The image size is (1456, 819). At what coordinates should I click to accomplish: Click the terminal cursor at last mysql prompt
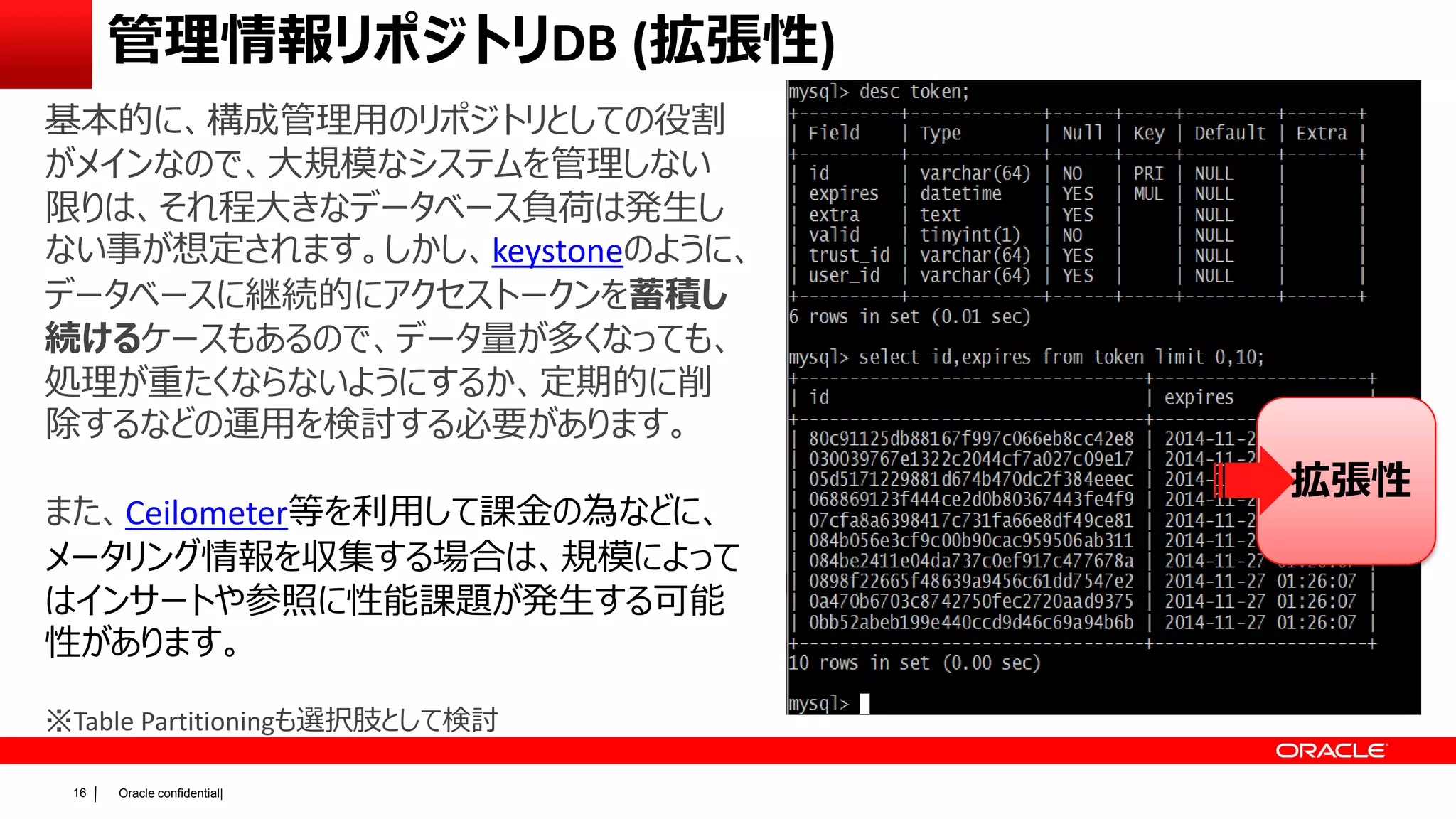coord(864,704)
